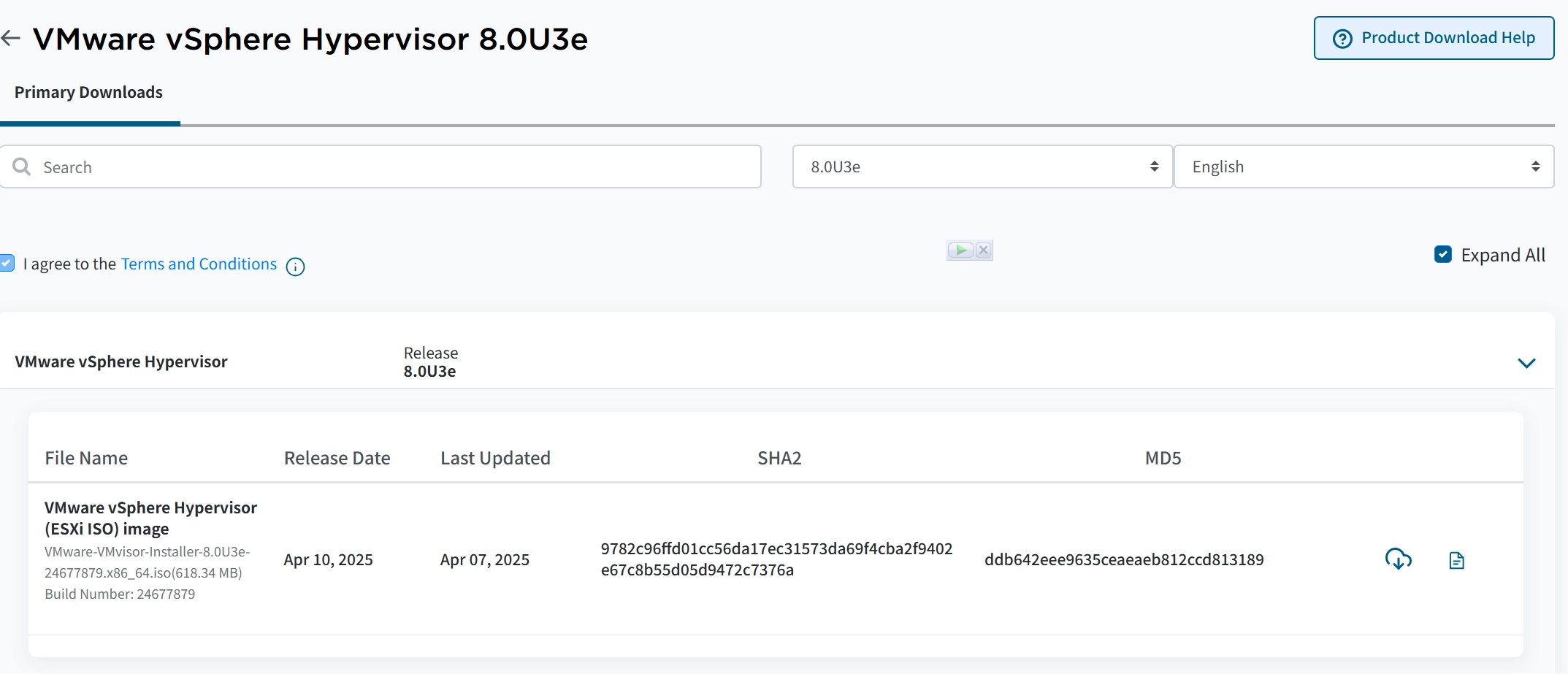
Task: Open the 8.0U3e version dropdown
Action: point(982,166)
